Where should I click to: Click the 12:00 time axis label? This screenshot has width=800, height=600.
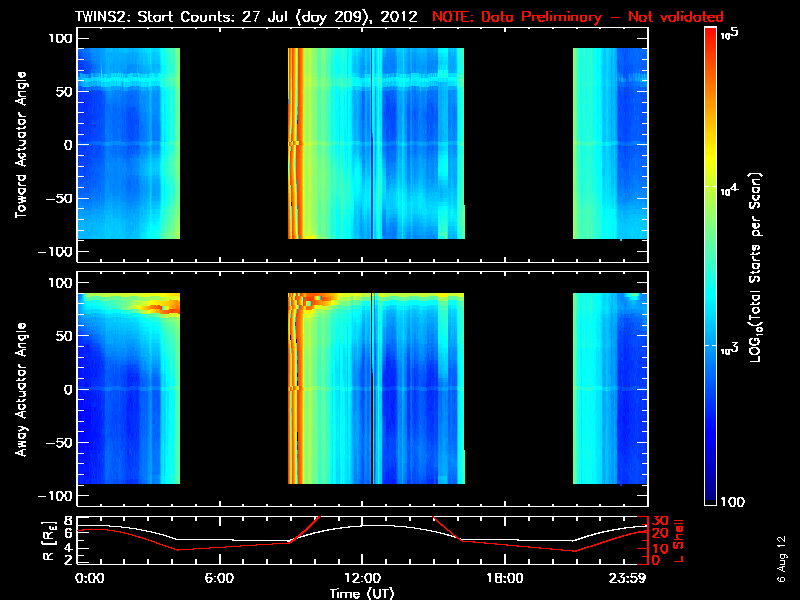point(362,578)
